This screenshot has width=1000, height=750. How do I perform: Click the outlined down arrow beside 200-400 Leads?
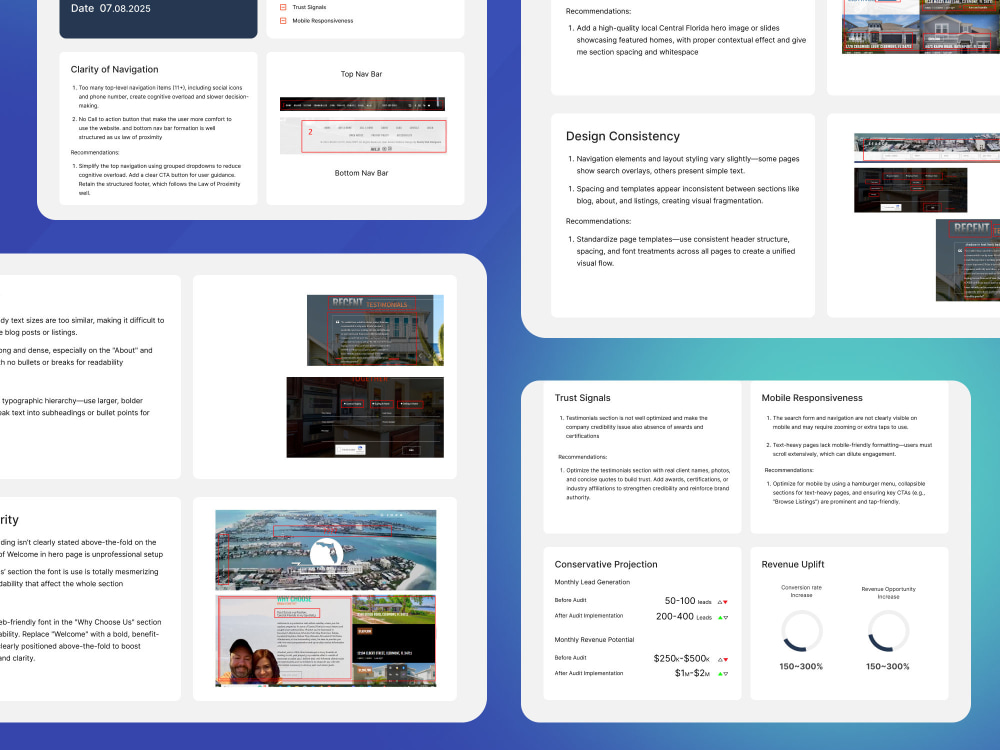[725, 617]
